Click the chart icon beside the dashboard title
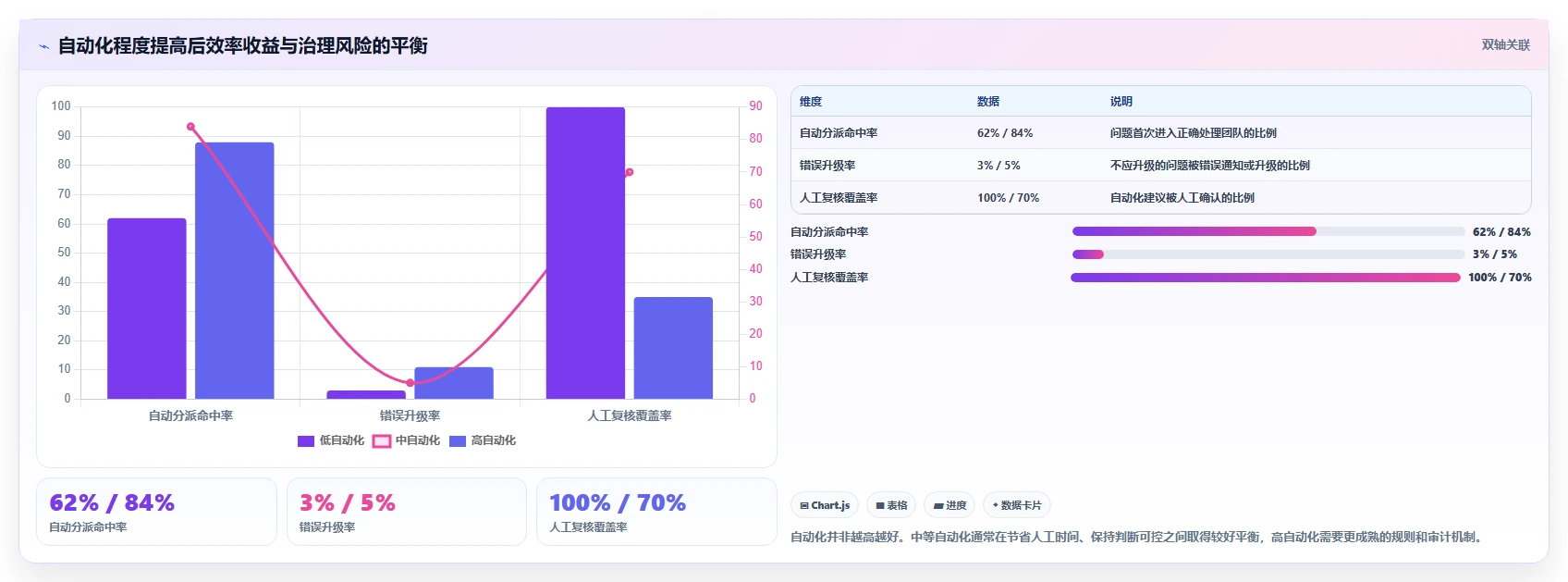This screenshot has width=1568, height=582. (43, 46)
